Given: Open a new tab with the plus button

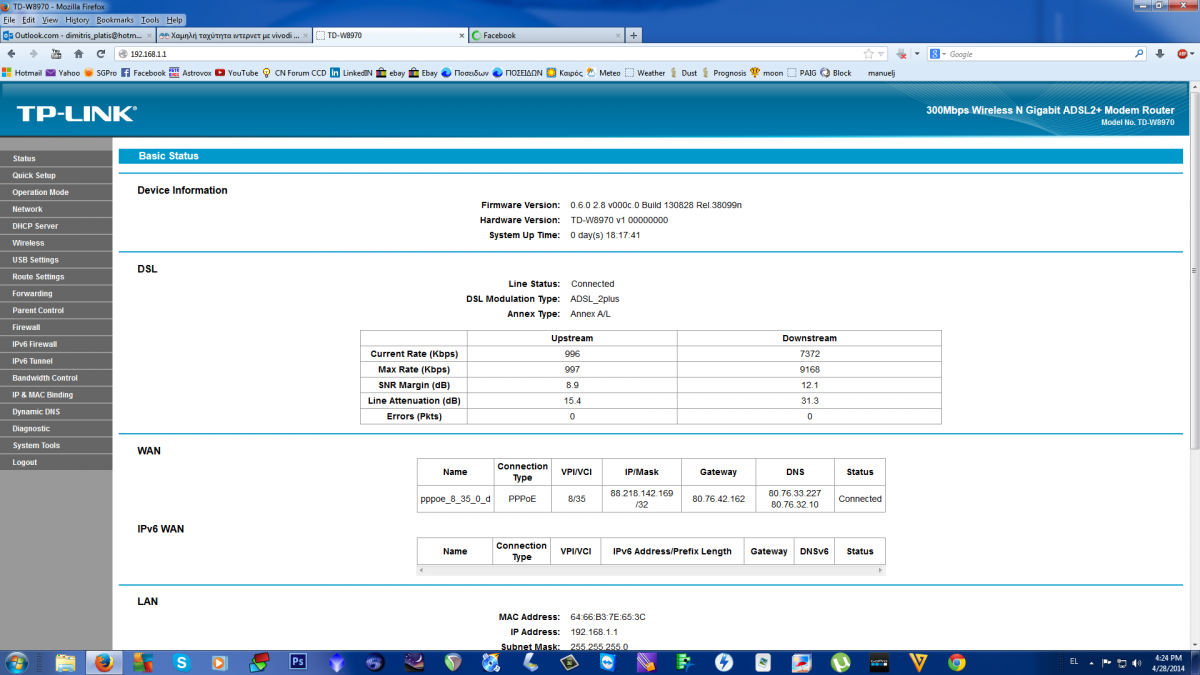Looking at the screenshot, I should click(634, 35).
